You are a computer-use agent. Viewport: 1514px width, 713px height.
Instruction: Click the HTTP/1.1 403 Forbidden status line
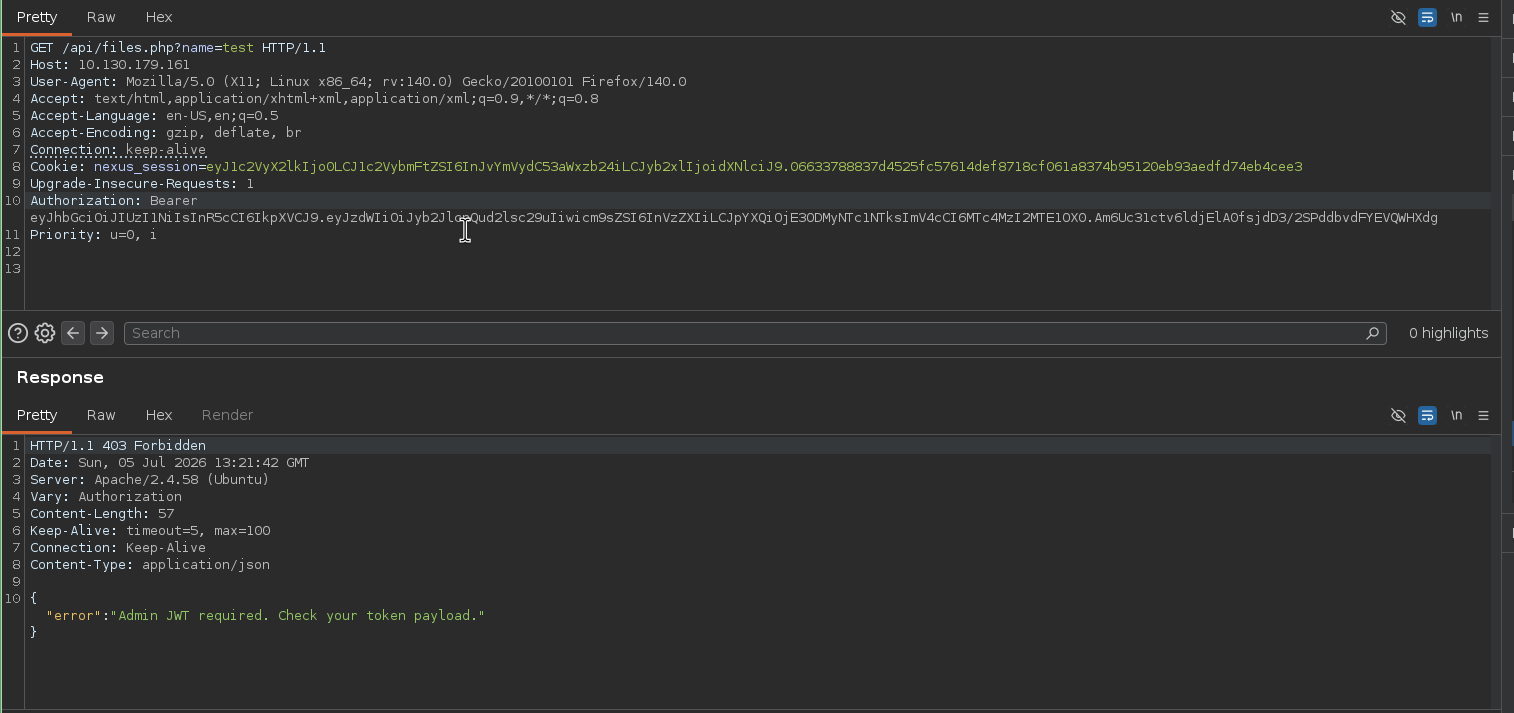pyautogui.click(x=118, y=446)
